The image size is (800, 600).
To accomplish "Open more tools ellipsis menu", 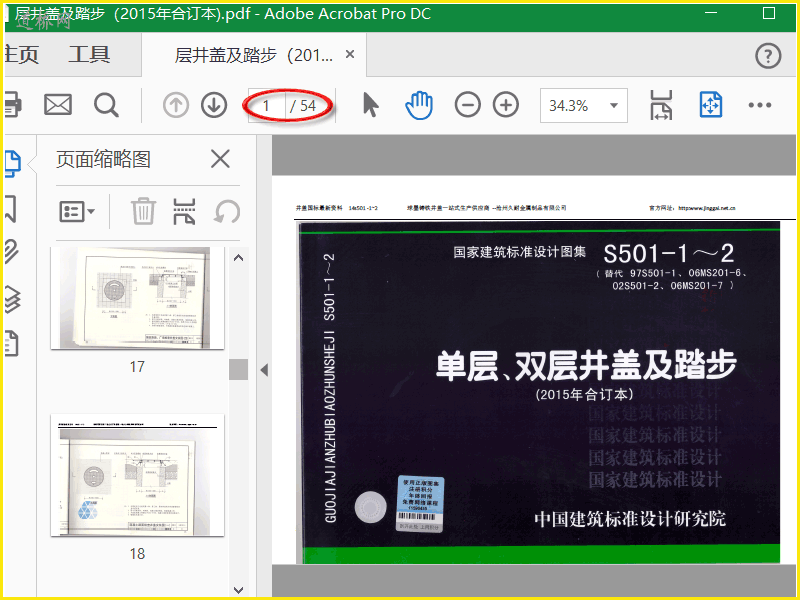I will 760,106.
